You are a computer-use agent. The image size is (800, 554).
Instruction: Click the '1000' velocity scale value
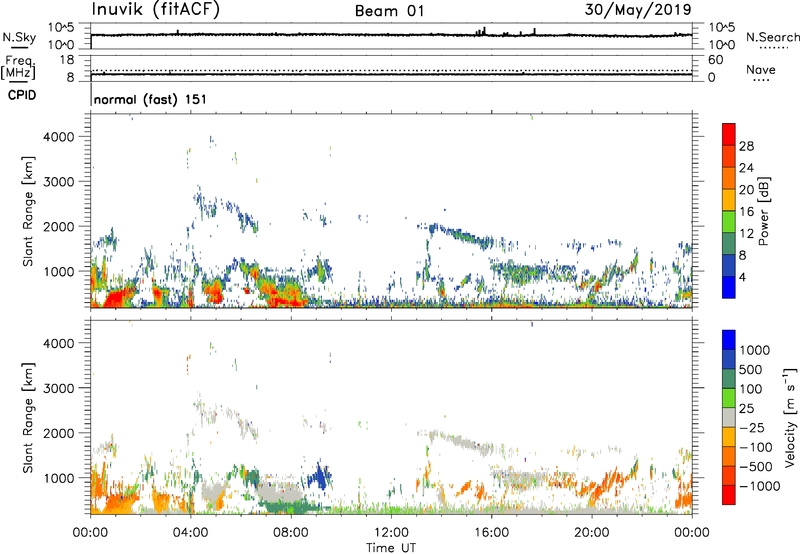(755, 350)
